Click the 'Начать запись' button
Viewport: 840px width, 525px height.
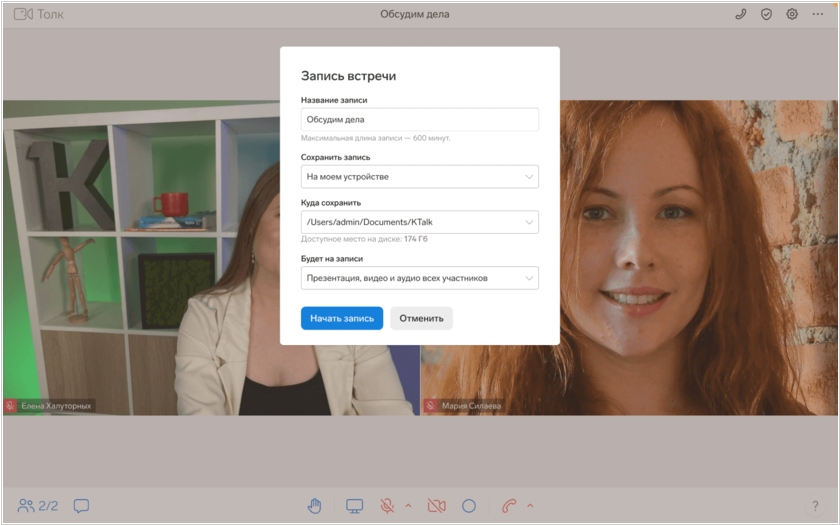coord(342,318)
